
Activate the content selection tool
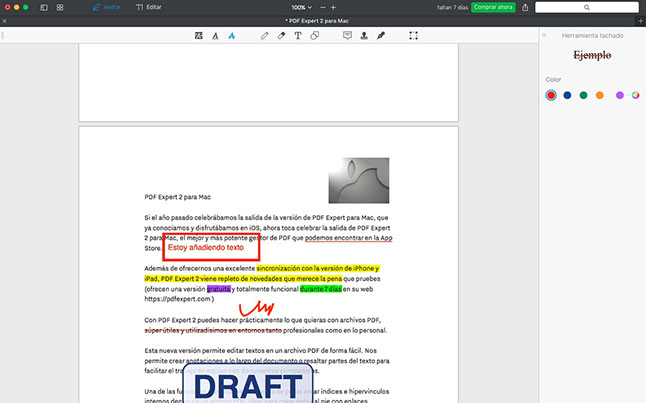point(414,35)
